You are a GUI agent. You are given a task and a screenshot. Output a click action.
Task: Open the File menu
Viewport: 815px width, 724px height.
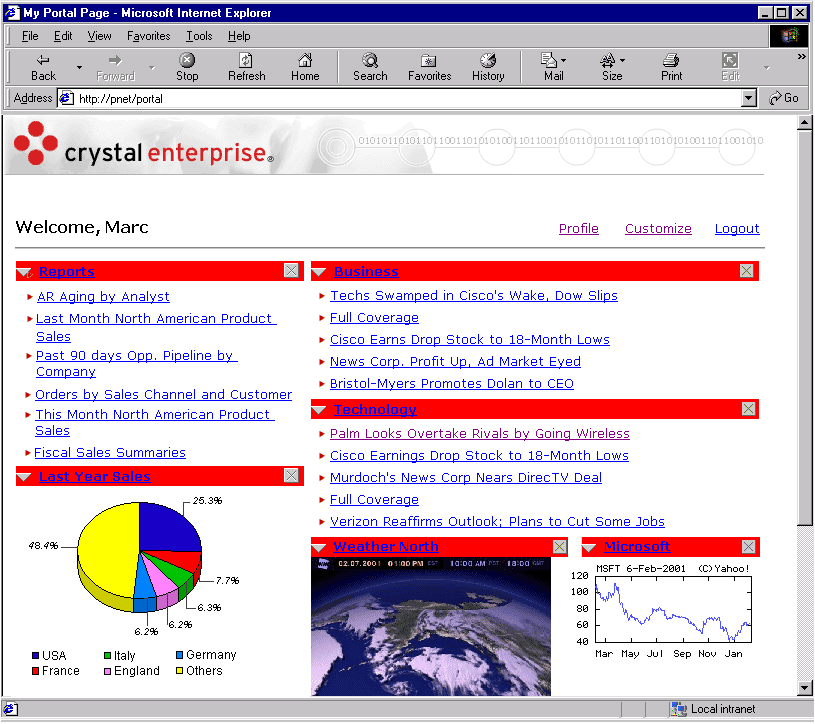click(30, 36)
